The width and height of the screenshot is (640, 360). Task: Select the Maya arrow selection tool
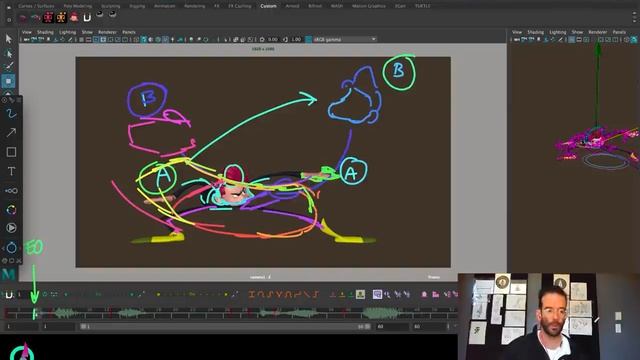pos(9,39)
